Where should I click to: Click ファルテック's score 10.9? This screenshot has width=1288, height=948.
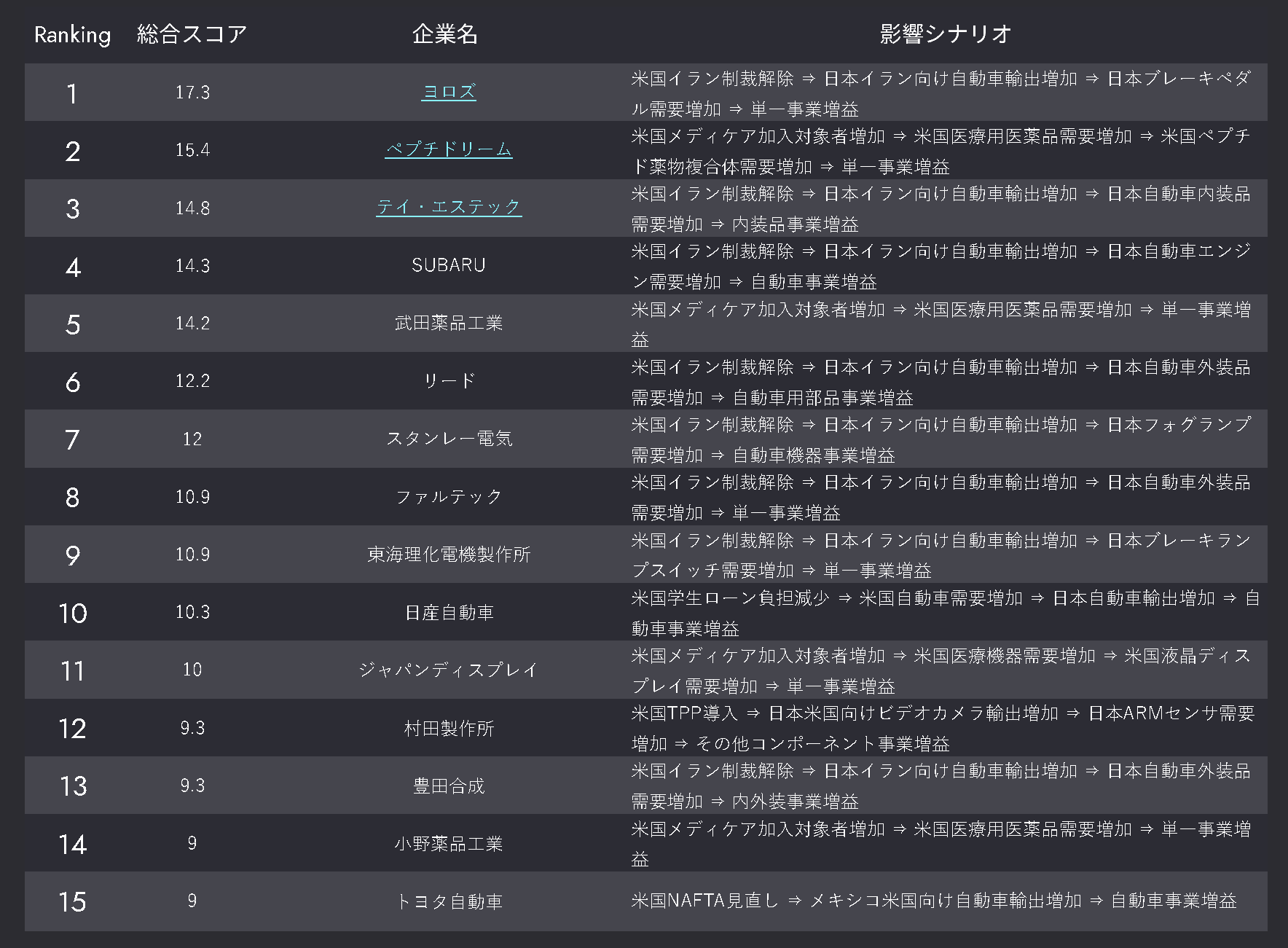coord(192,496)
